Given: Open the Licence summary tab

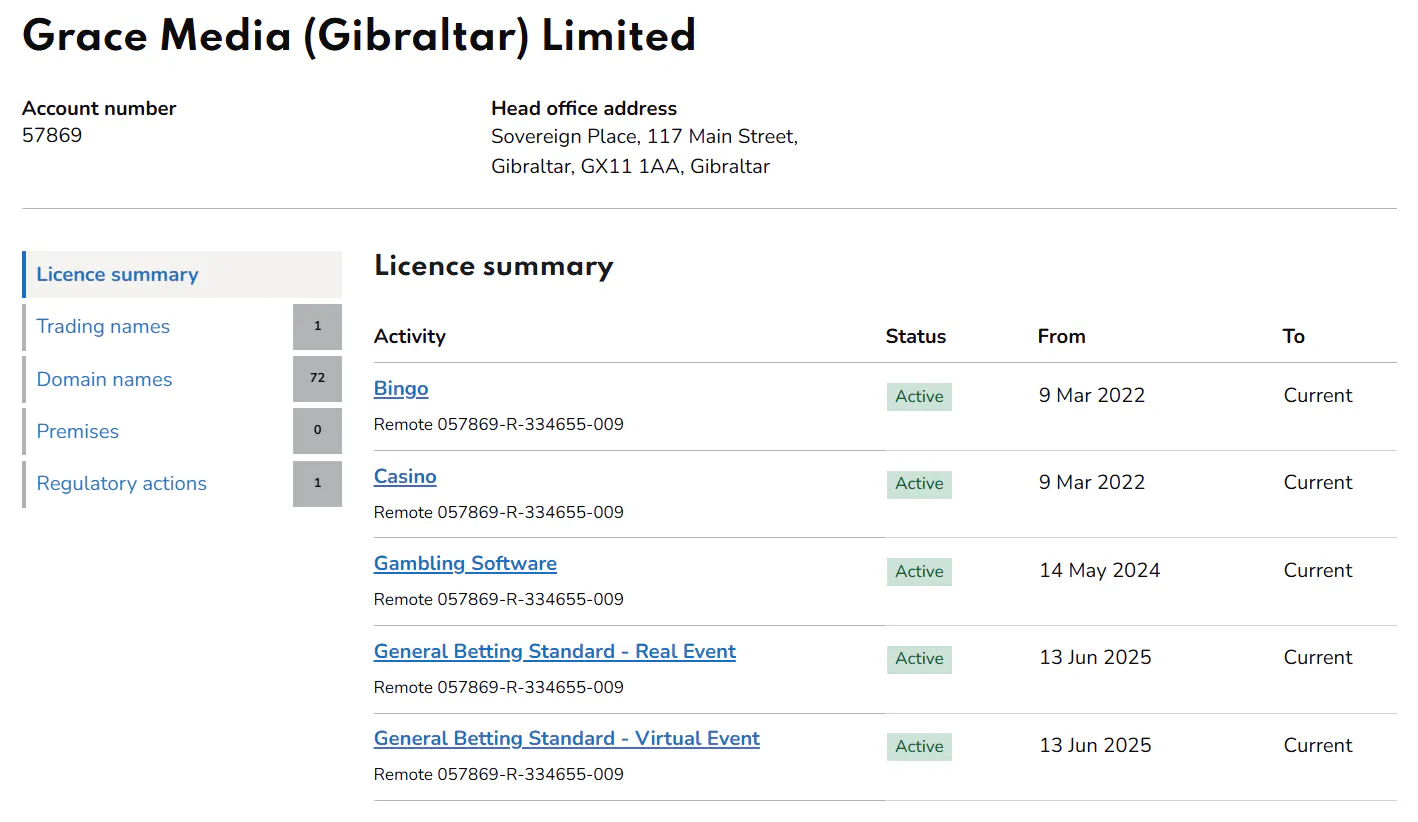Looking at the screenshot, I should [x=182, y=274].
